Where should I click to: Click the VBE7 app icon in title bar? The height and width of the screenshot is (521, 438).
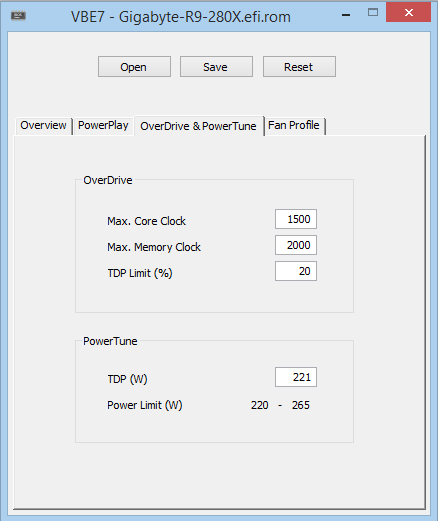point(18,16)
